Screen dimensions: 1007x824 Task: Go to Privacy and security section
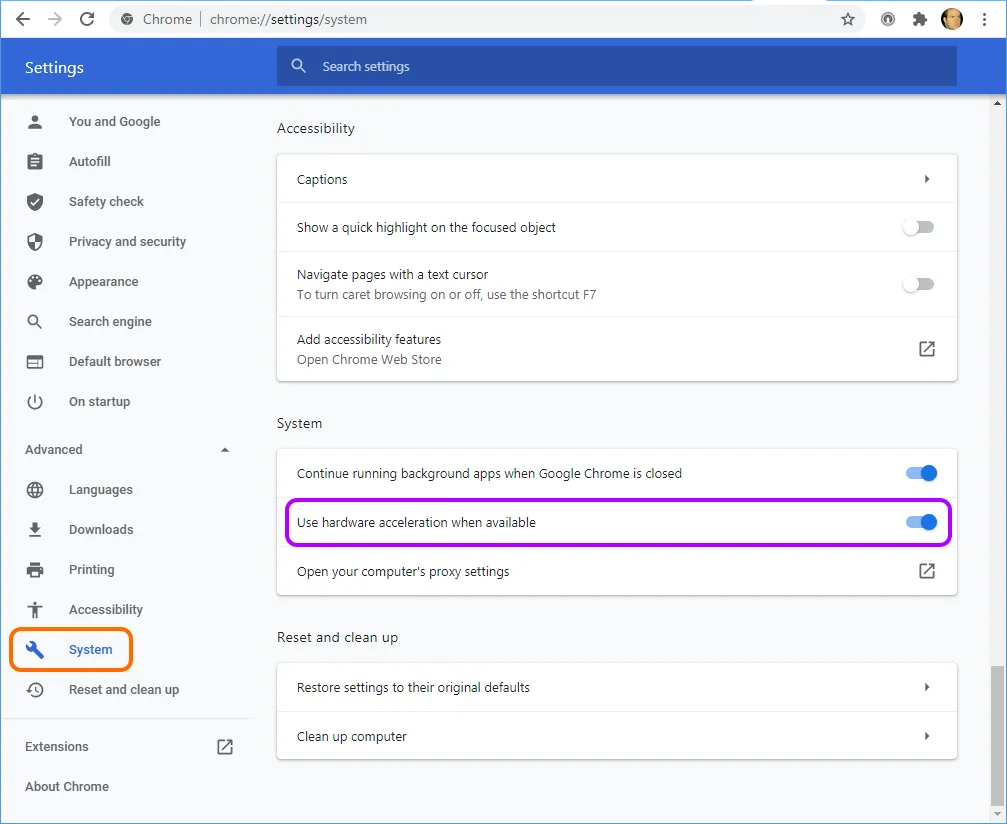point(127,241)
